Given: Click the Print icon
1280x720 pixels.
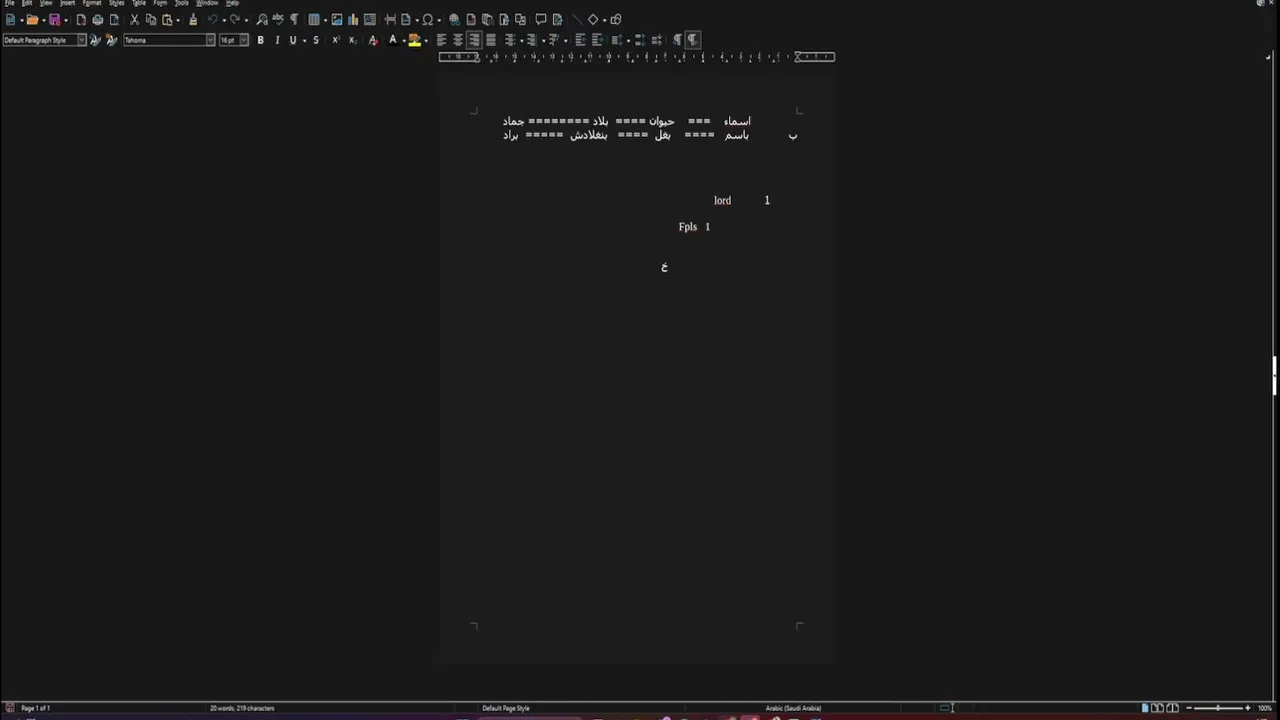Looking at the screenshot, I should pos(98,20).
